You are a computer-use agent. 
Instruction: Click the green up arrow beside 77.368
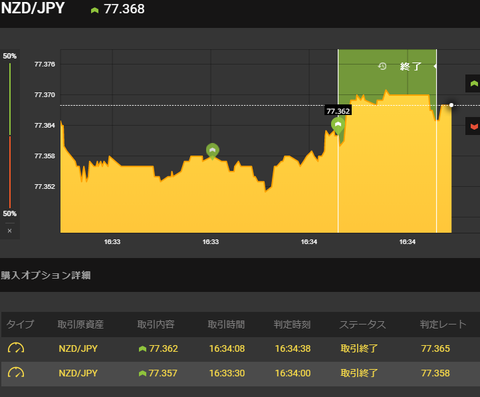click(x=95, y=10)
